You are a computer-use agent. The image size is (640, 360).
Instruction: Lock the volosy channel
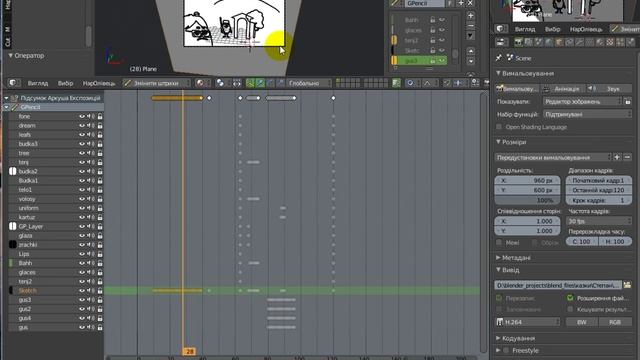pos(100,199)
